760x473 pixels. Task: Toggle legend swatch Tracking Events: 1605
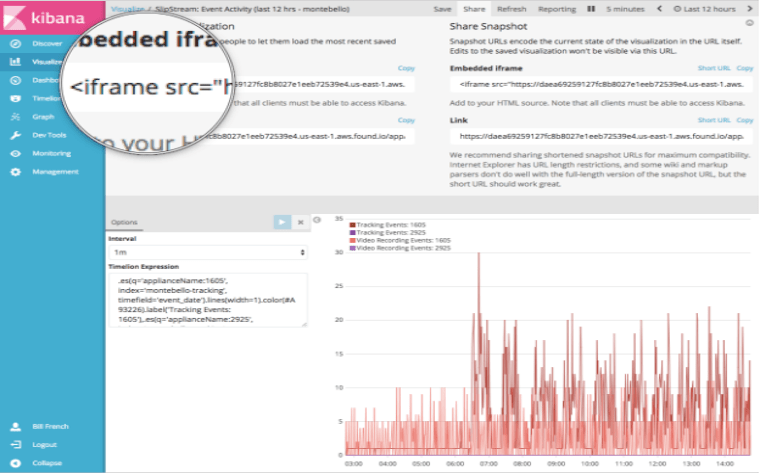pyautogui.click(x=353, y=225)
